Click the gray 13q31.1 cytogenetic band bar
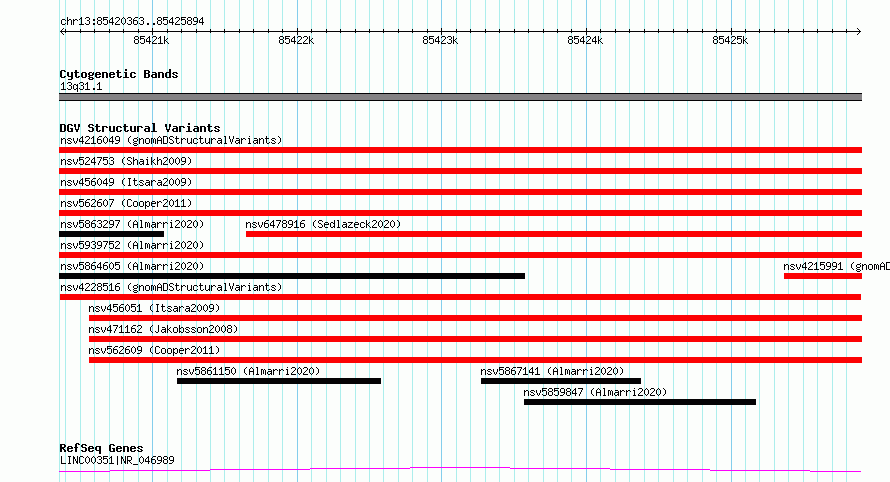This screenshot has height=482, width=890. coord(460,97)
